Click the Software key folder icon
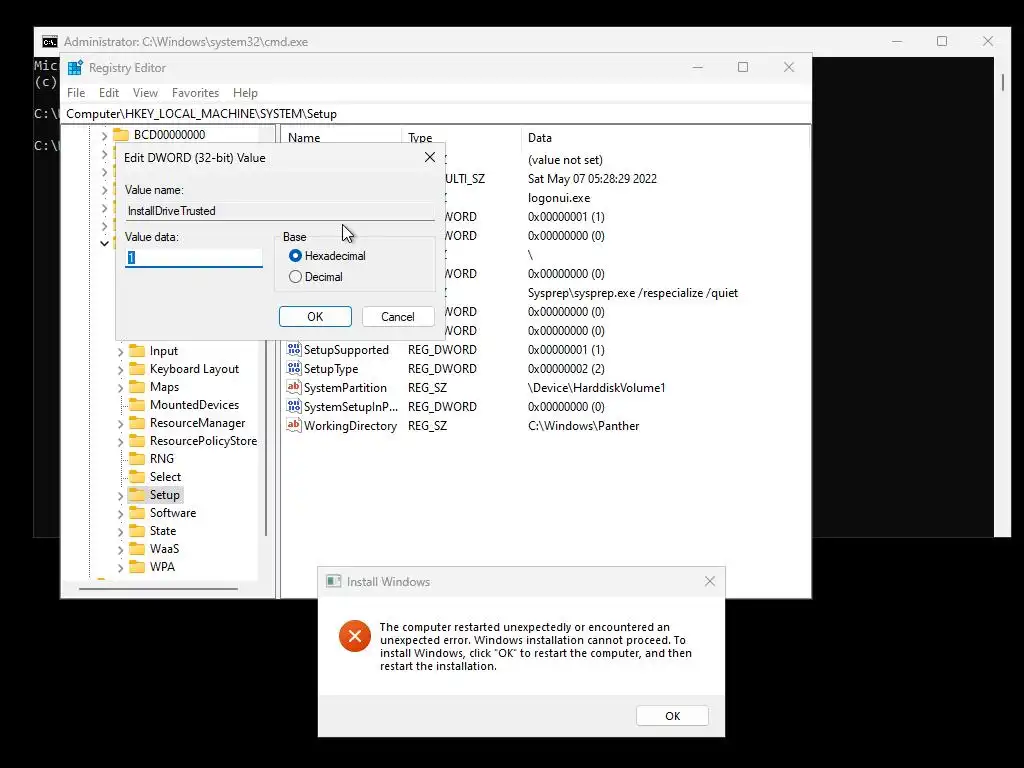The image size is (1024, 768). (137, 513)
